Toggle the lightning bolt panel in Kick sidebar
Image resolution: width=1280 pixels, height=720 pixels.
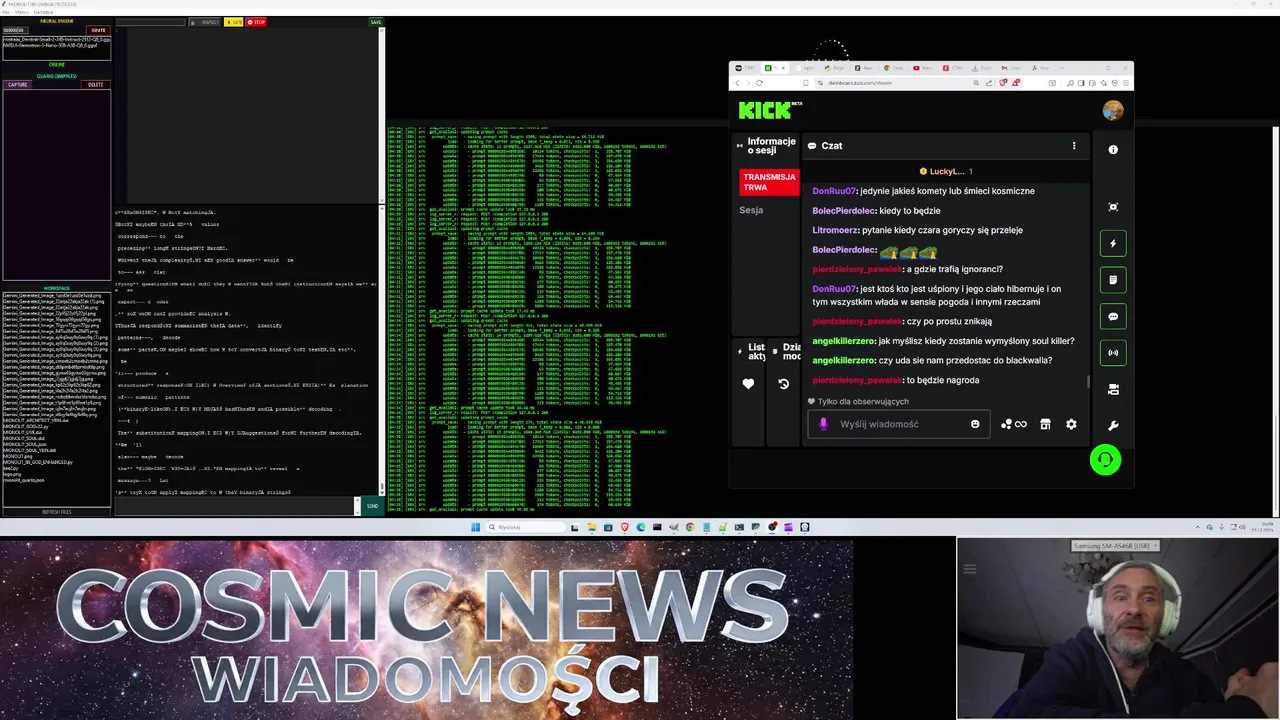1113,244
